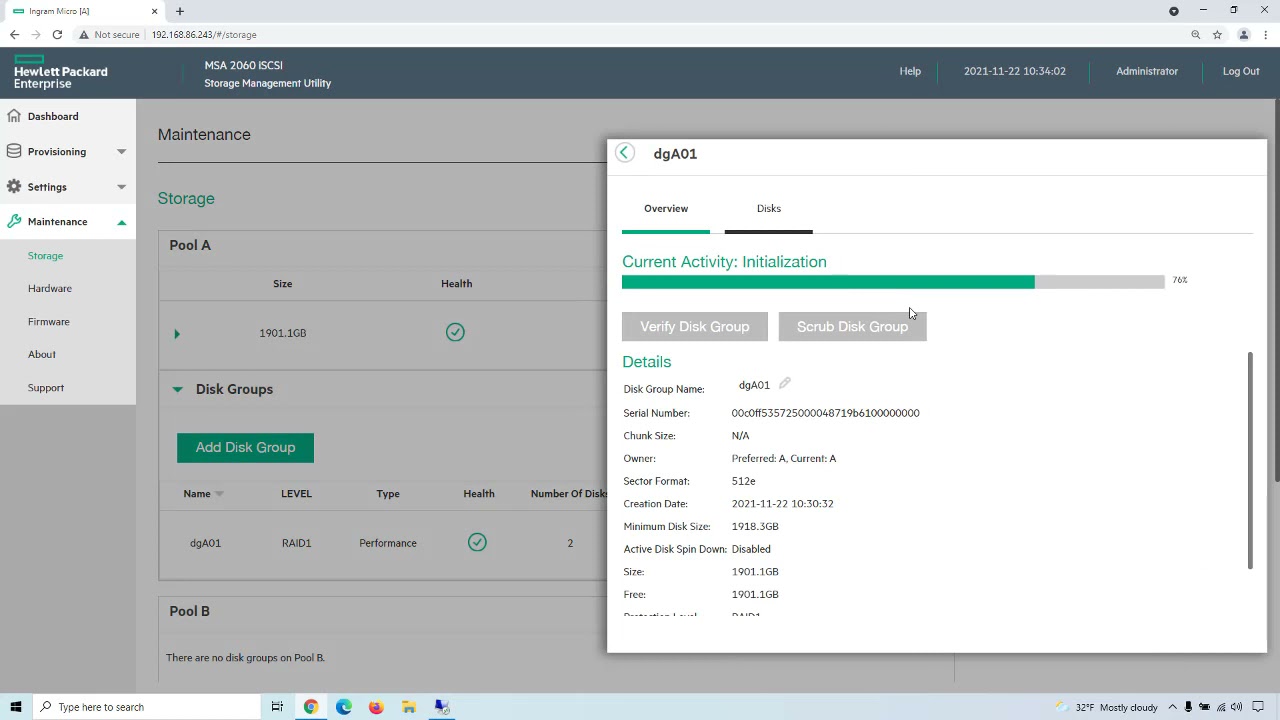The width and height of the screenshot is (1280, 720).
Task: Open Hardware under Maintenance
Action: coord(50,288)
